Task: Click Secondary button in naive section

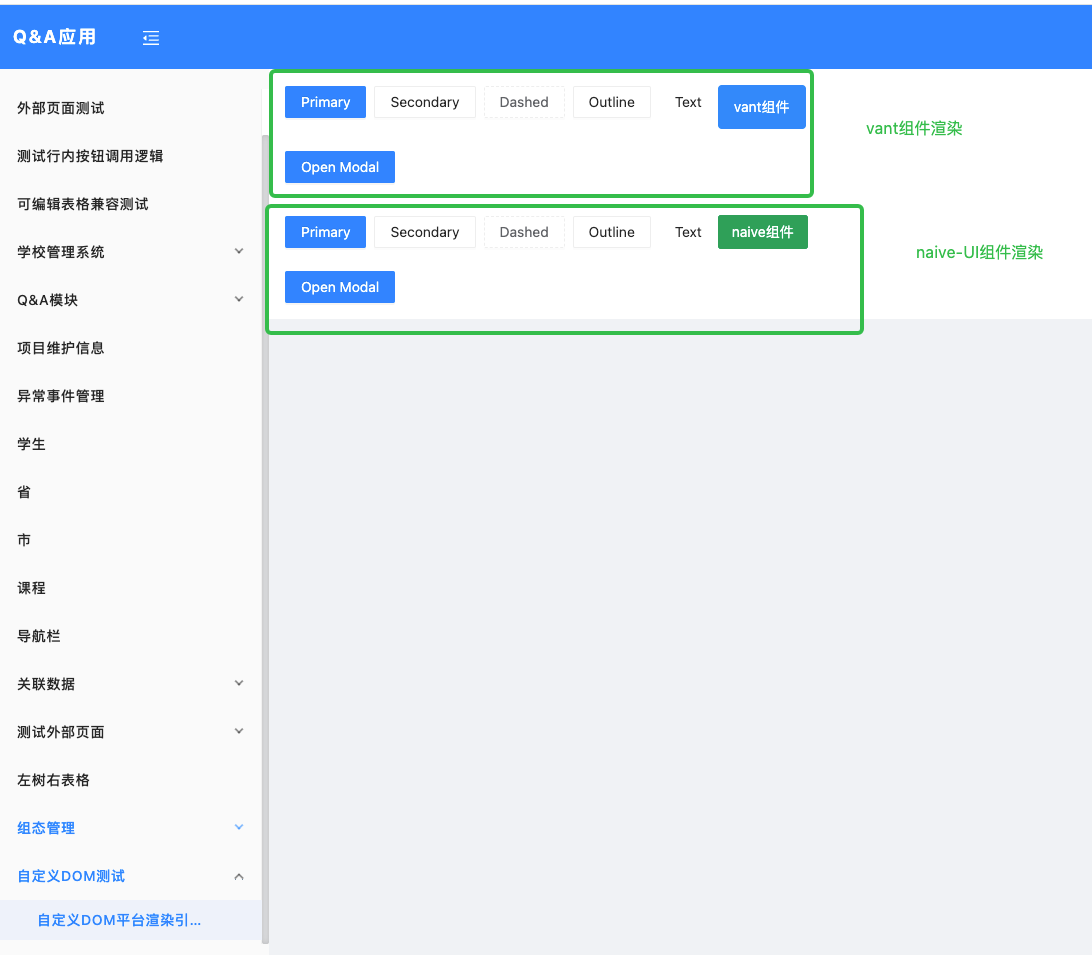Action: coord(425,232)
